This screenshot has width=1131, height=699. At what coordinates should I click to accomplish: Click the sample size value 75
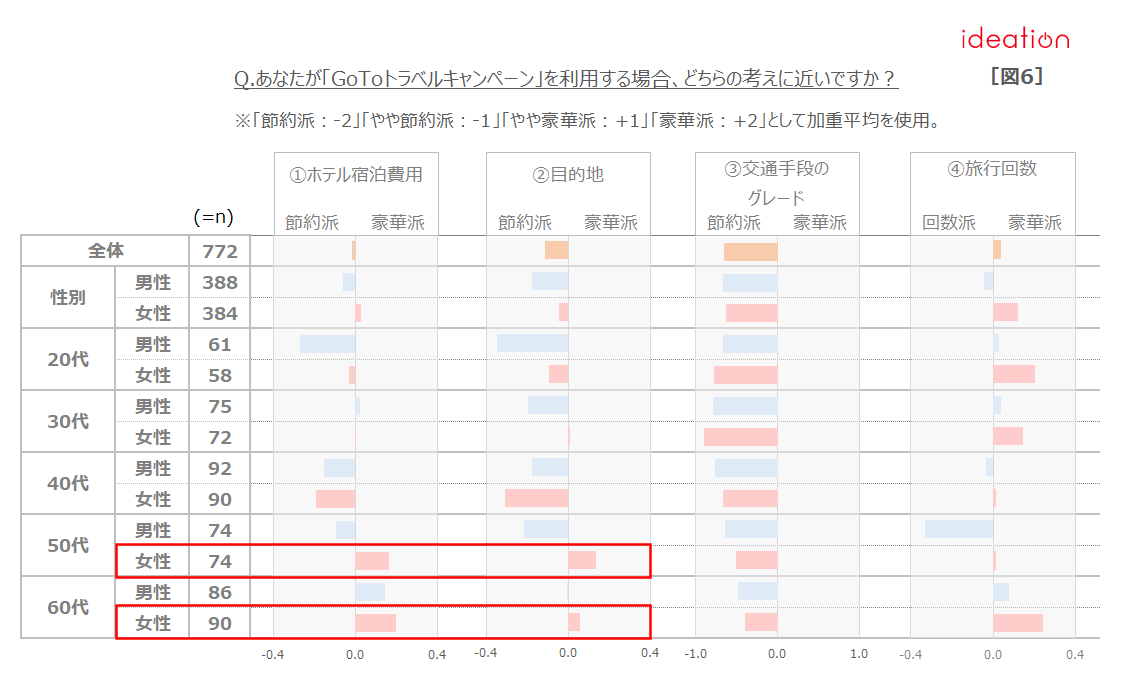tap(219, 407)
